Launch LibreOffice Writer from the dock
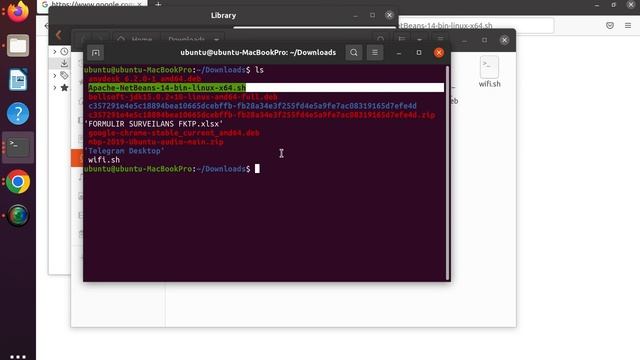 click(x=18, y=80)
